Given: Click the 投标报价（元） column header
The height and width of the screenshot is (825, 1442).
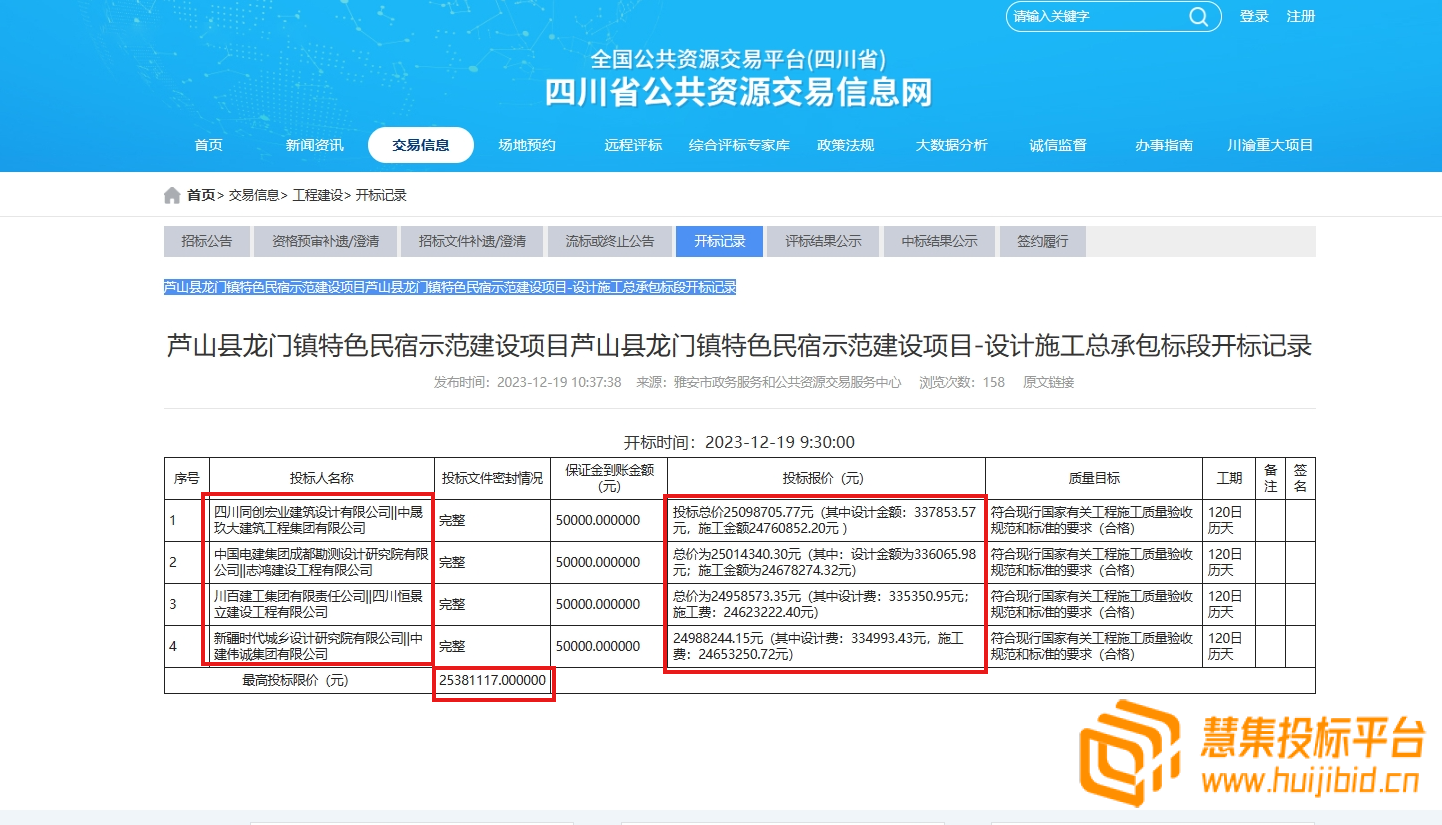Looking at the screenshot, I should 826,478.
